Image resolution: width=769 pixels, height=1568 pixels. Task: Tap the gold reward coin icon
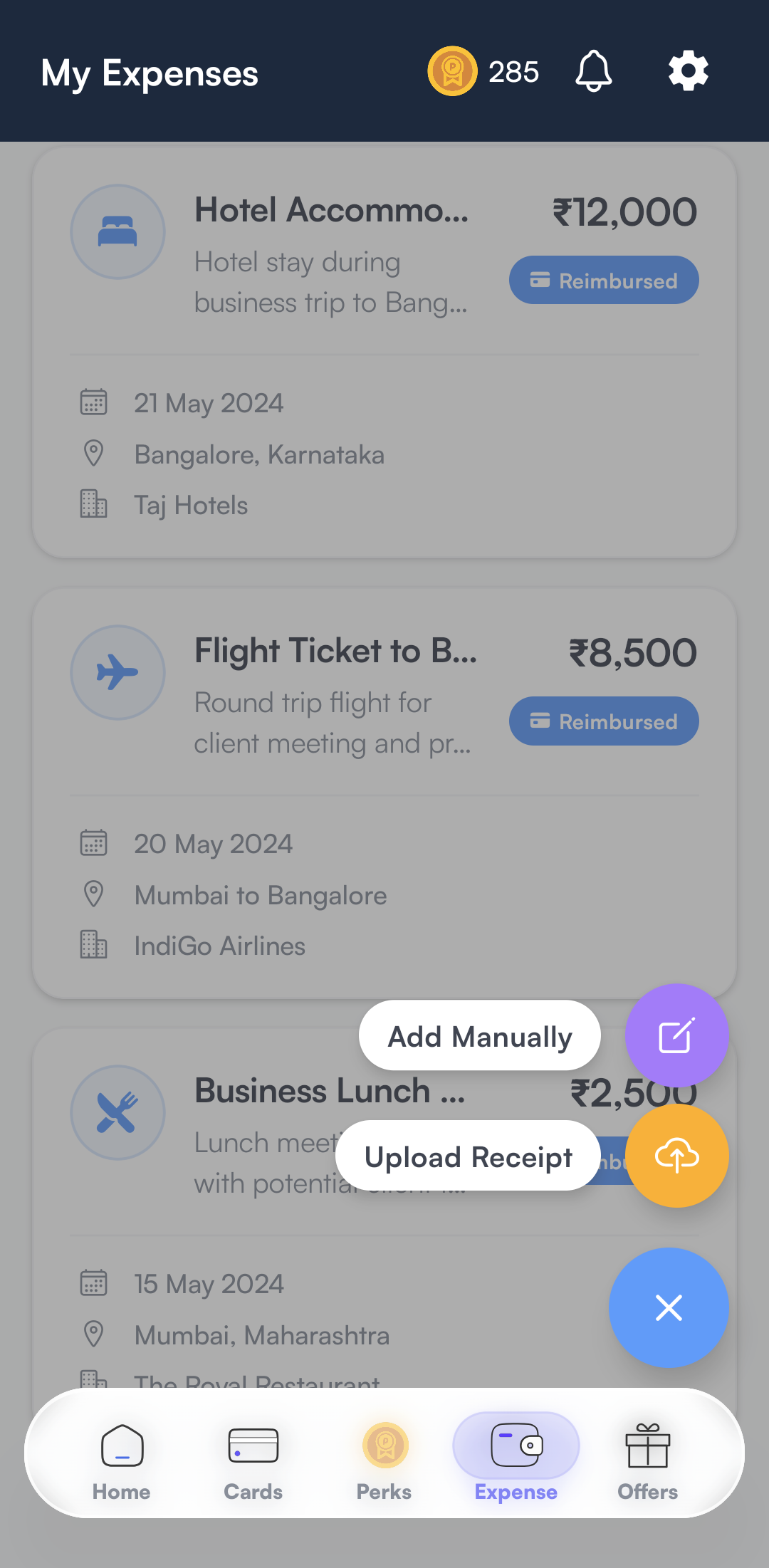pyautogui.click(x=452, y=71)
